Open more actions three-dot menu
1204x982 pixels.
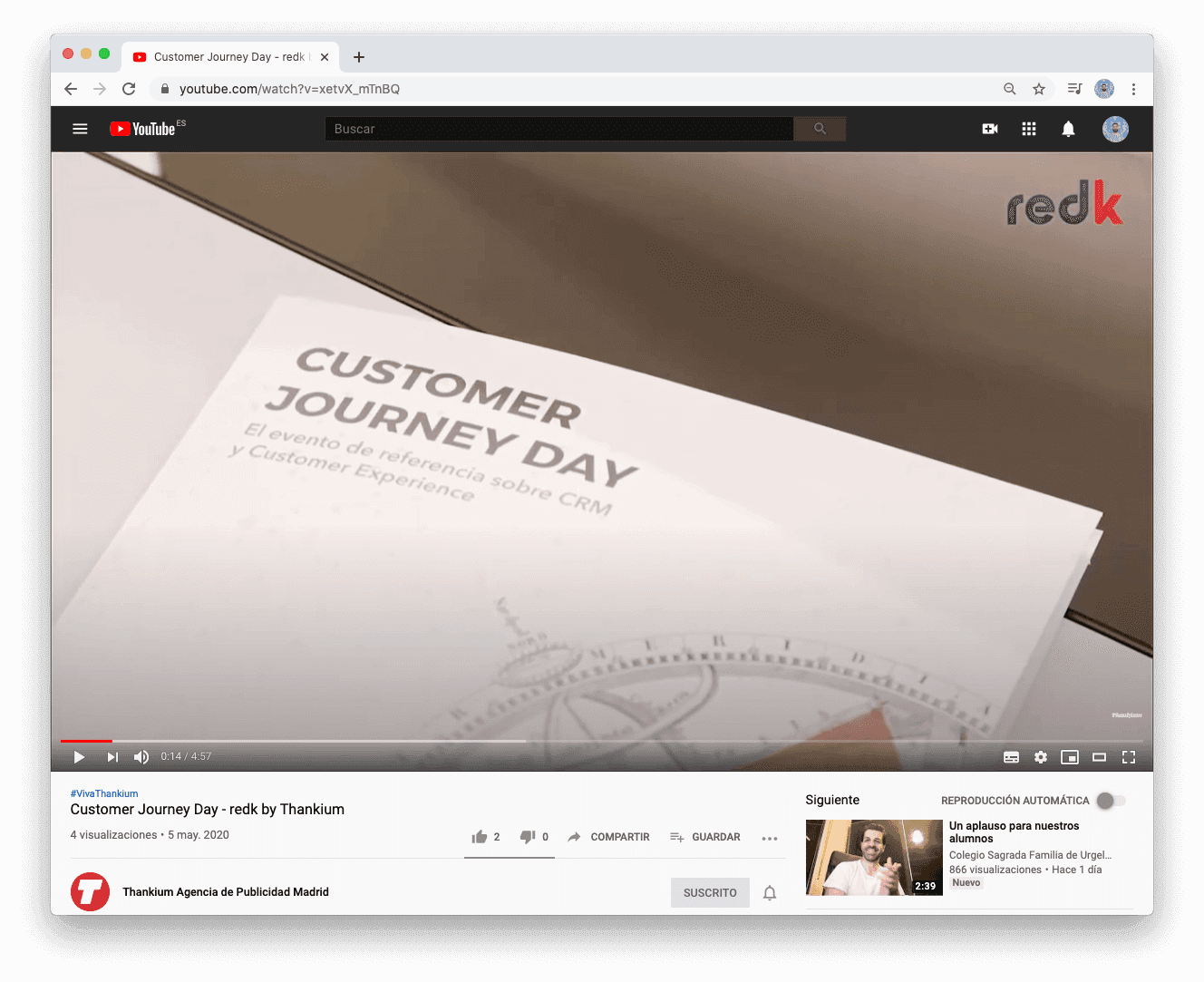point(770,838)
